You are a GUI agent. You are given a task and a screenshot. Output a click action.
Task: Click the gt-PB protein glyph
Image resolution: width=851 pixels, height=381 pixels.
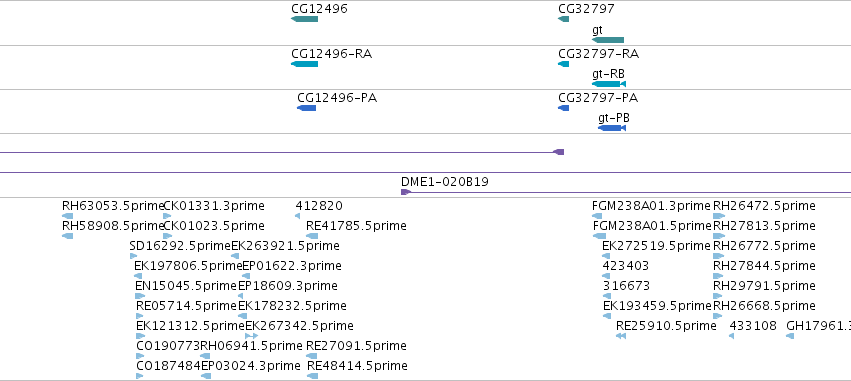612,128
